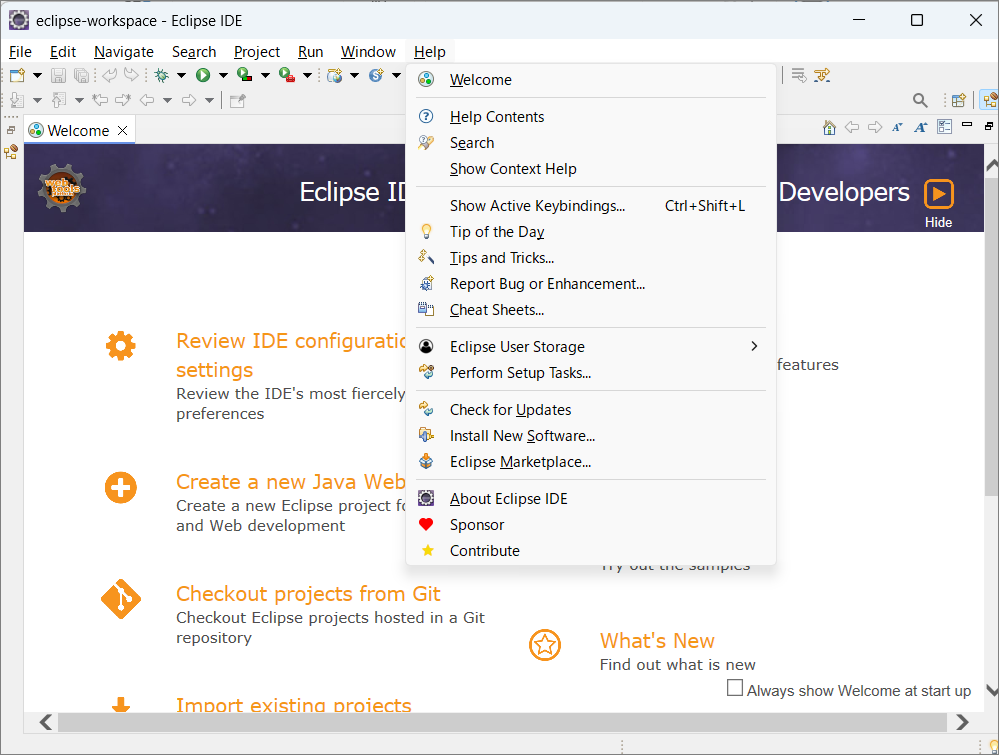
Task: Click the Reduce font size icon
Action: [897, 127]
